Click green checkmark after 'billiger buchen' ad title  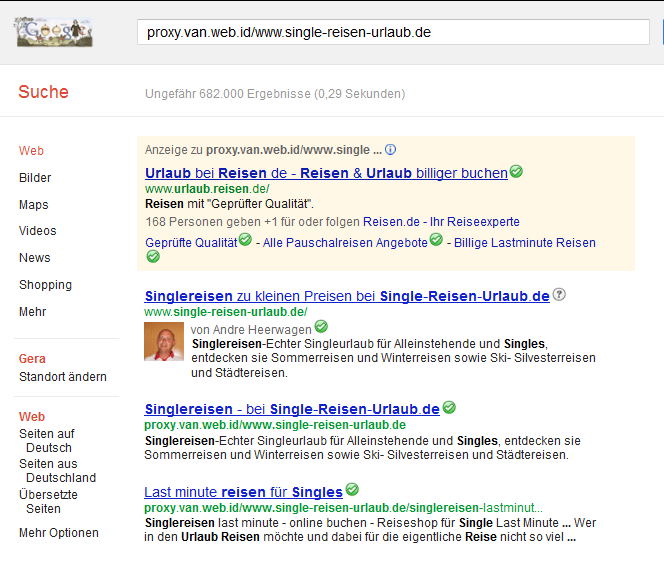click(516, 172)
